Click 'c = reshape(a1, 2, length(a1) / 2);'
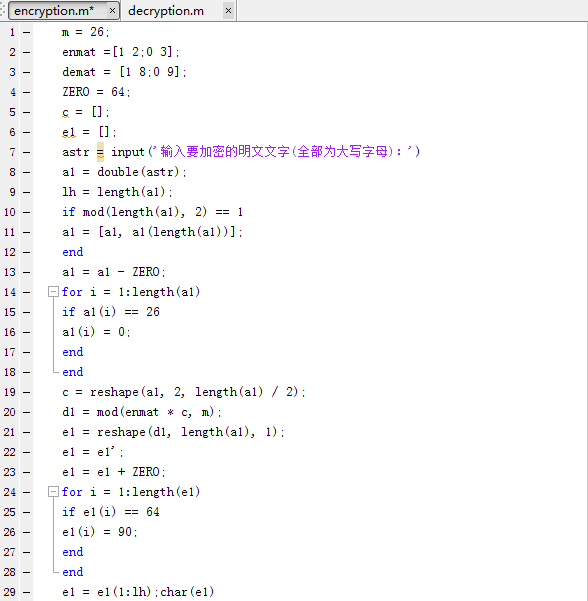588x601 pixels. point(184,392)
